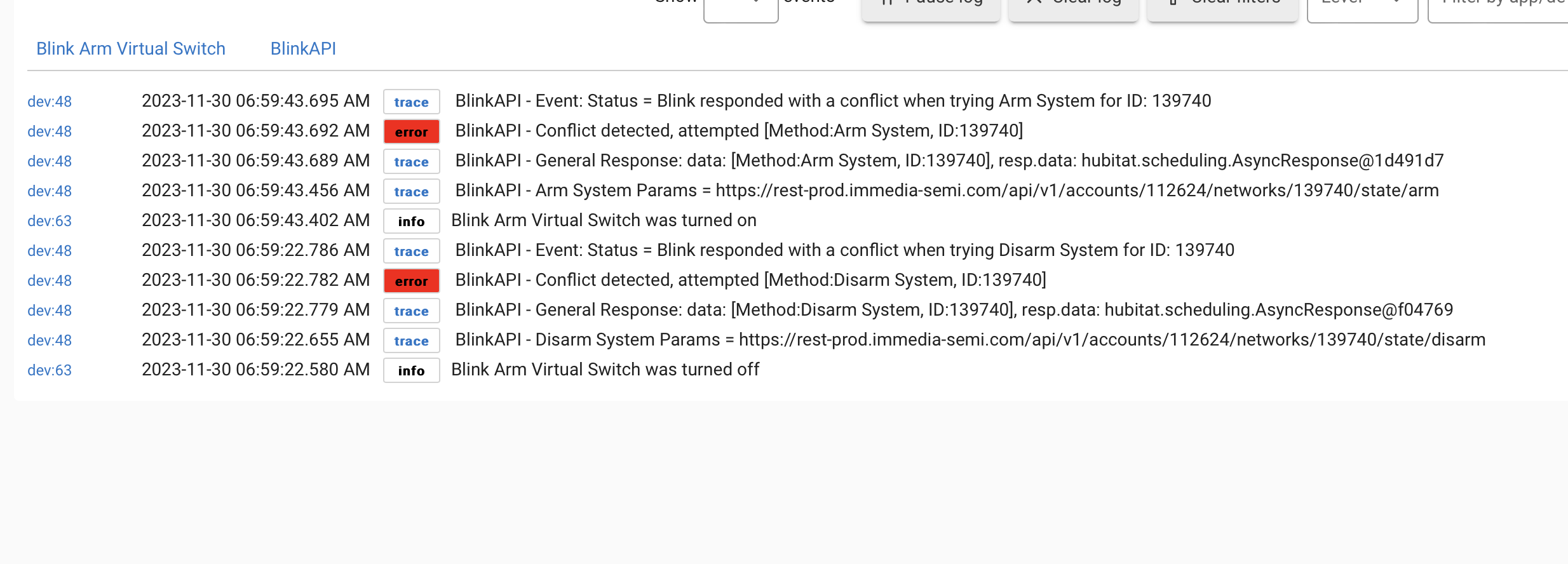Click 'Blink Arm Virtual Switch was turned off' message
The height and width of the screenshot is (564, 1568).
(605, 370)
